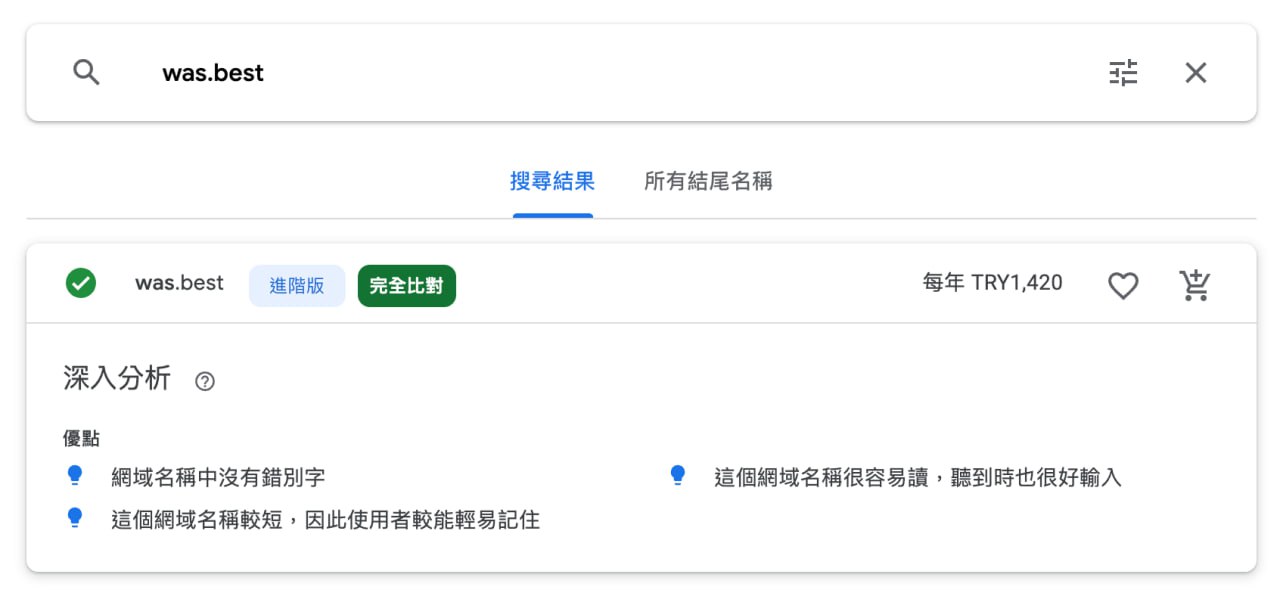The height and width of the screenshot is (590, 1280).
Task: Select the was.best domain result name
Action: pos(180,284)
